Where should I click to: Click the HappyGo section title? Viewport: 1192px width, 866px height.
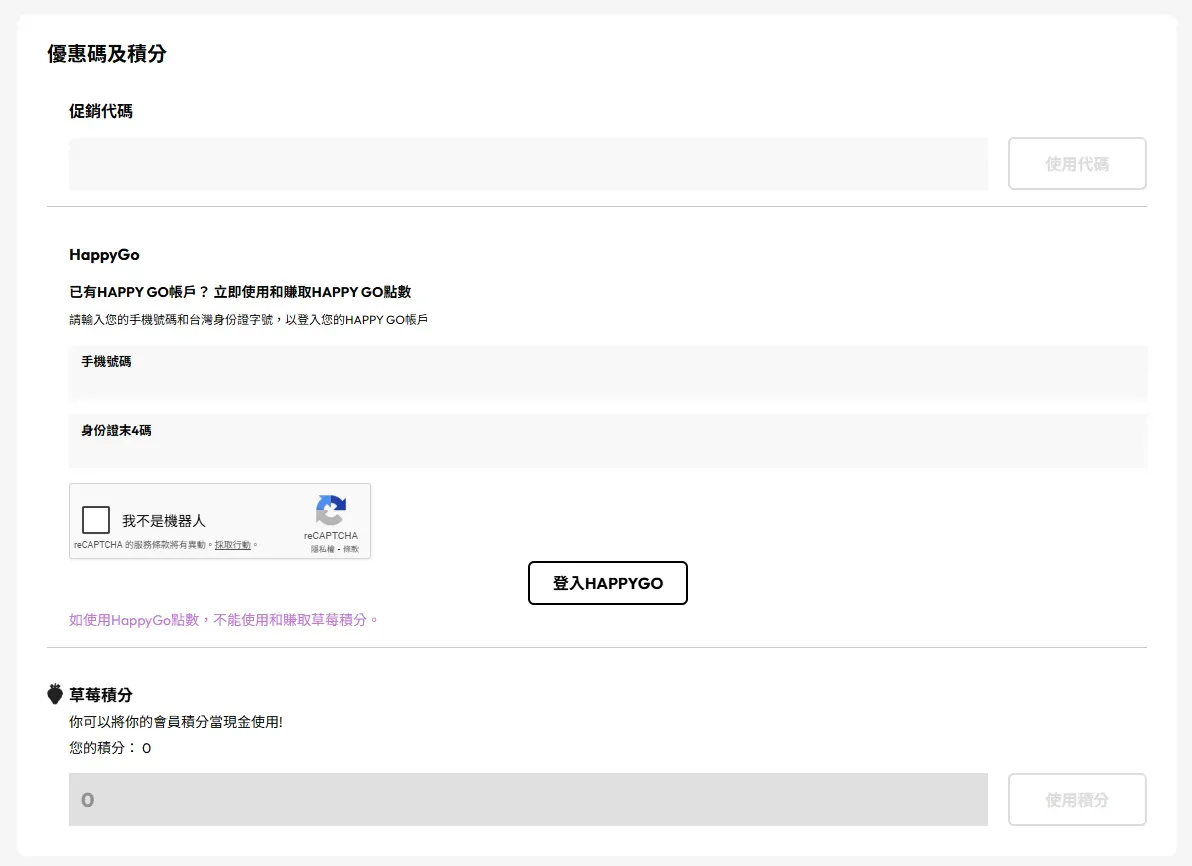click(x=104, y=255)
